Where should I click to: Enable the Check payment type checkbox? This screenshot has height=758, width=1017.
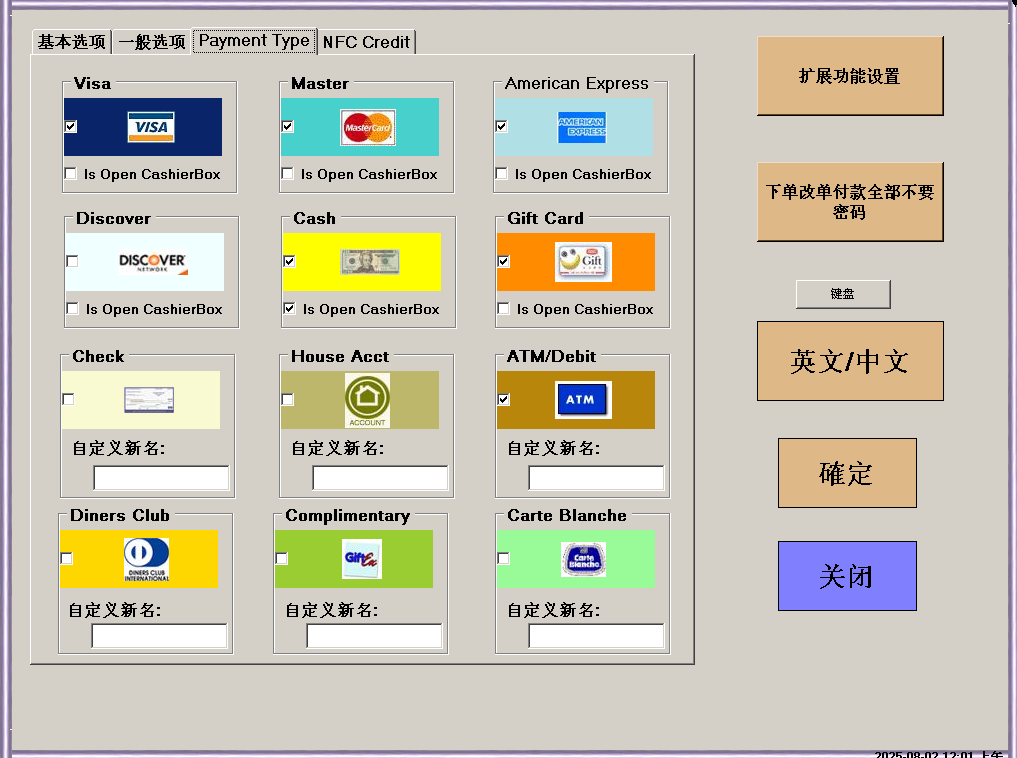pos(68,399)
